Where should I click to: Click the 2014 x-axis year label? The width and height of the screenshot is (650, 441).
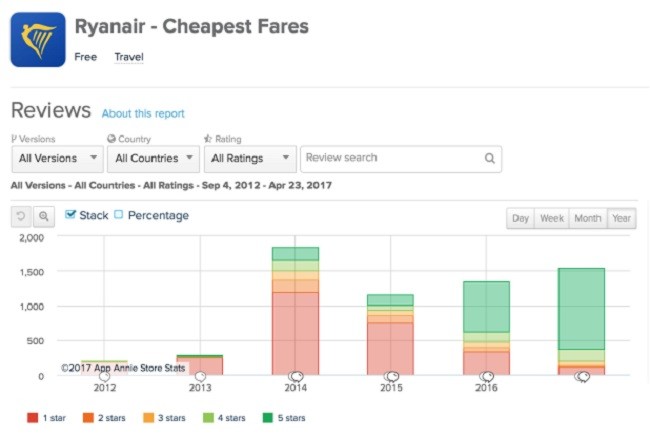tap(296, 388)
